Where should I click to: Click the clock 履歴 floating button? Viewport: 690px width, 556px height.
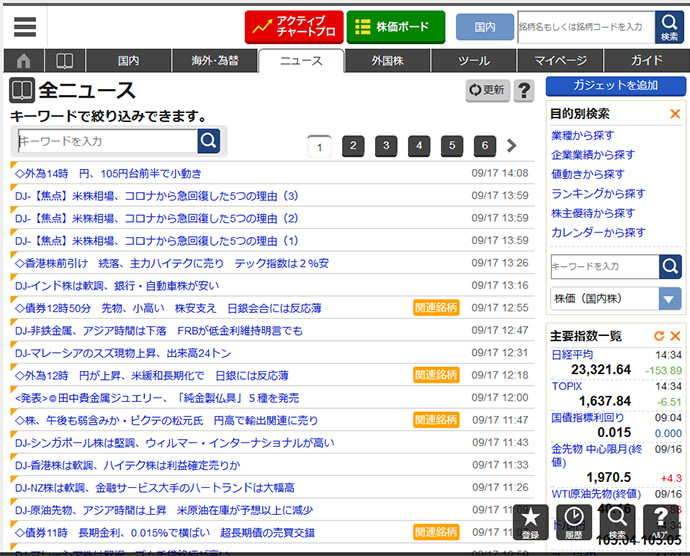coord(574,522)
